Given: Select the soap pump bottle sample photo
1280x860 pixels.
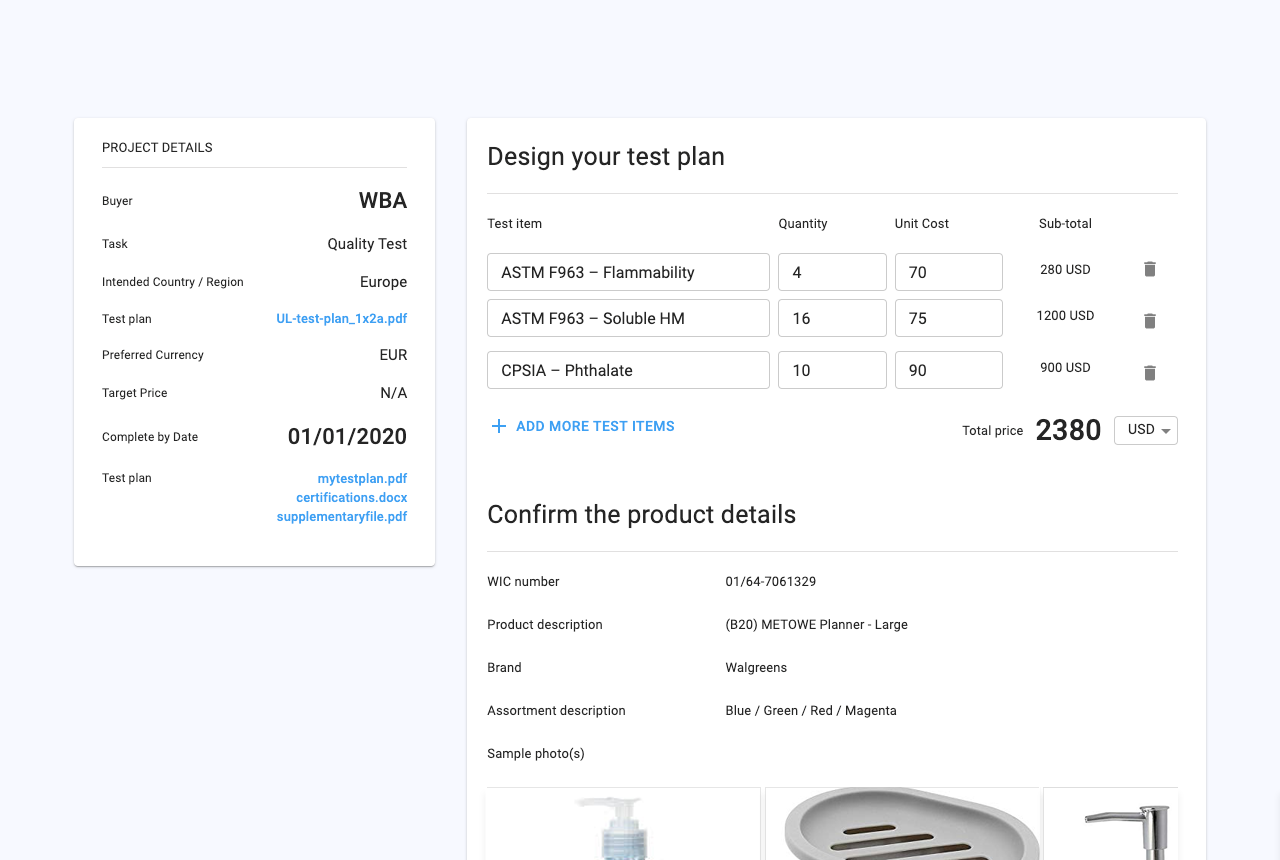Looking at the screenshot, I should (623, 824).
